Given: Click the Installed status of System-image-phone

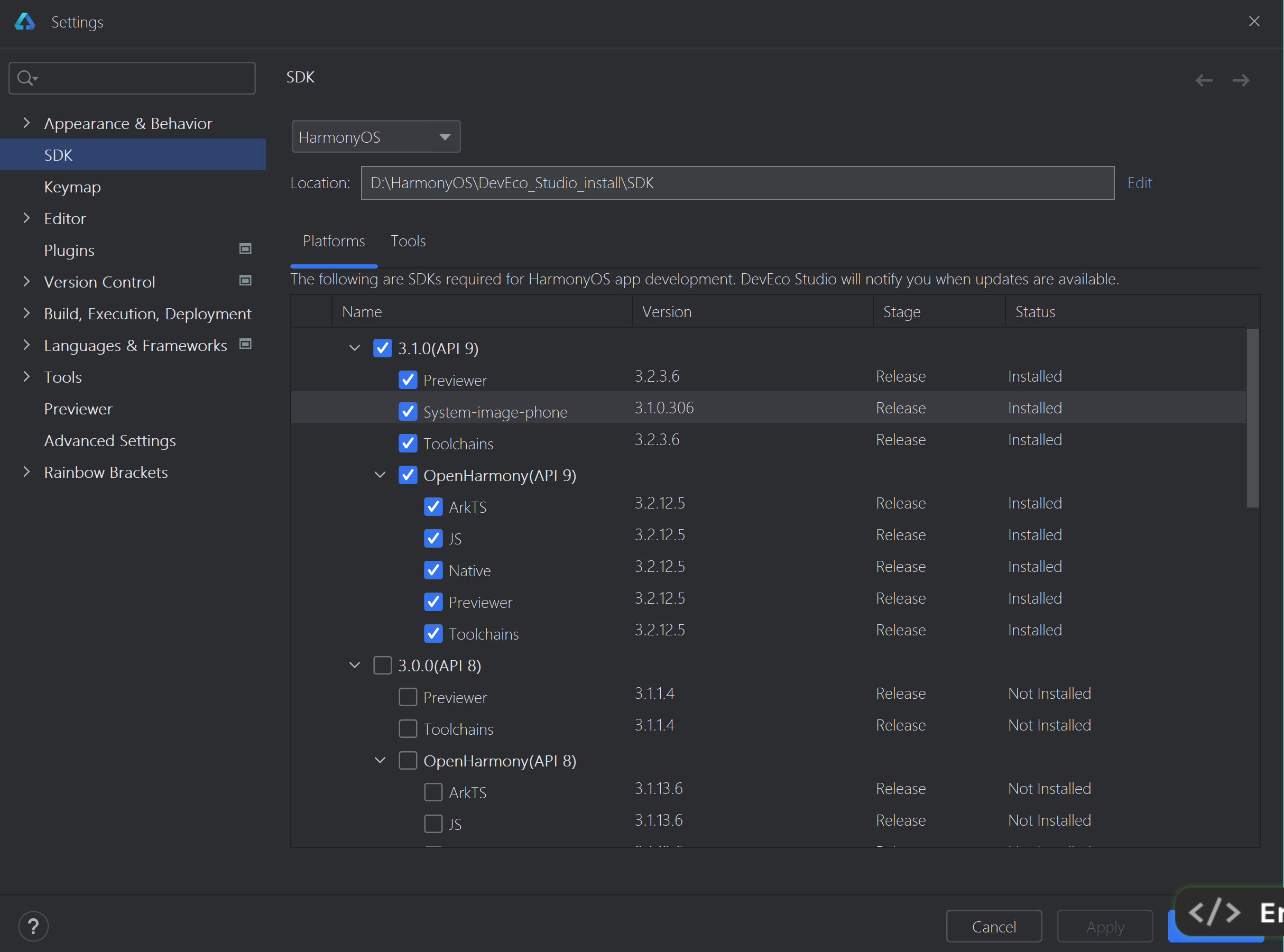Looking at the screenshot, I should 1034,408.
